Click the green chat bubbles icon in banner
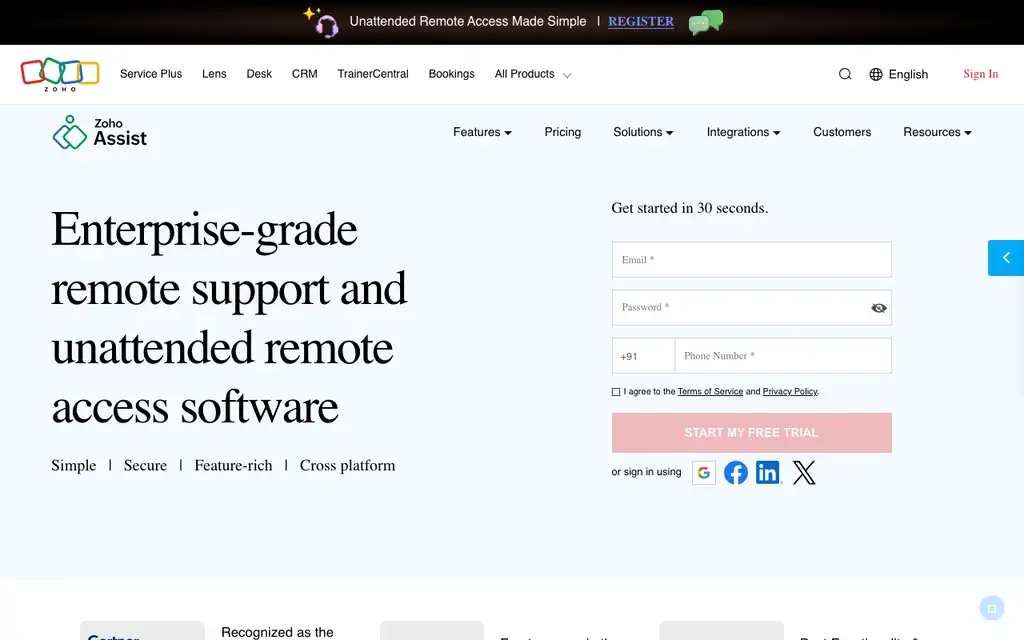Screen dimensions: 1024x640 706,22
